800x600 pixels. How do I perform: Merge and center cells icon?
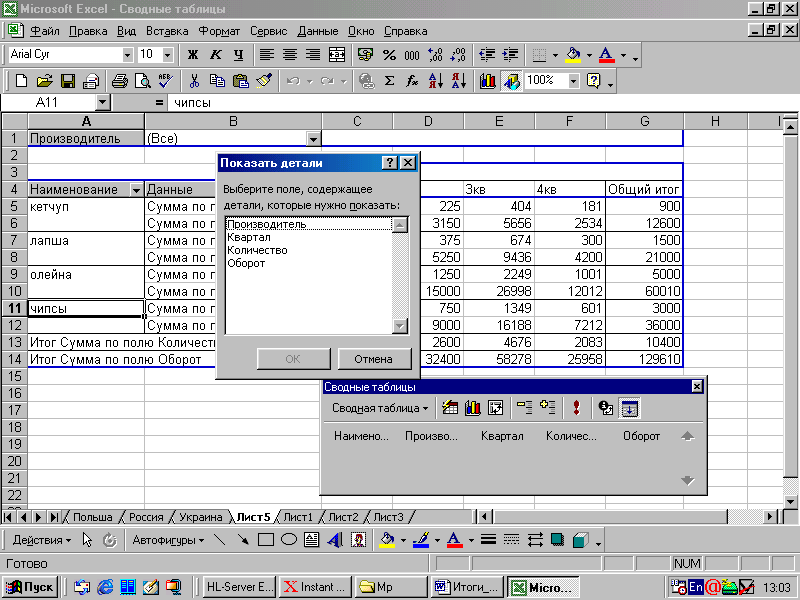coord(337,55)
